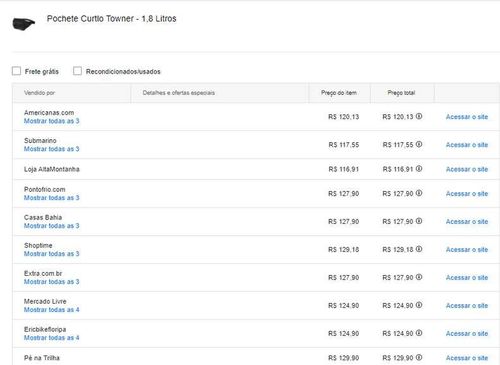Click total price R$ 127,90 for Casas Bahia
This screenshot has height=365, width=500.
[398, 222]
